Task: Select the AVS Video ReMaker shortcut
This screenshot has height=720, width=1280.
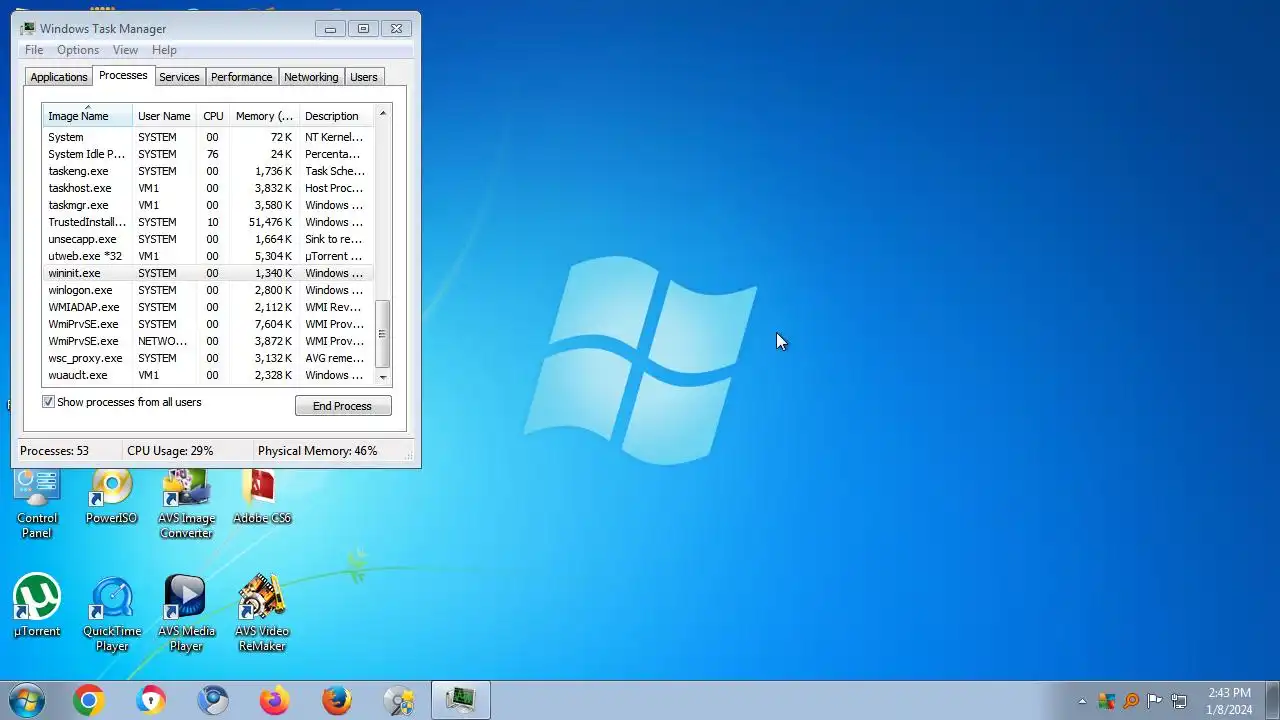Action: pos(262,614)
